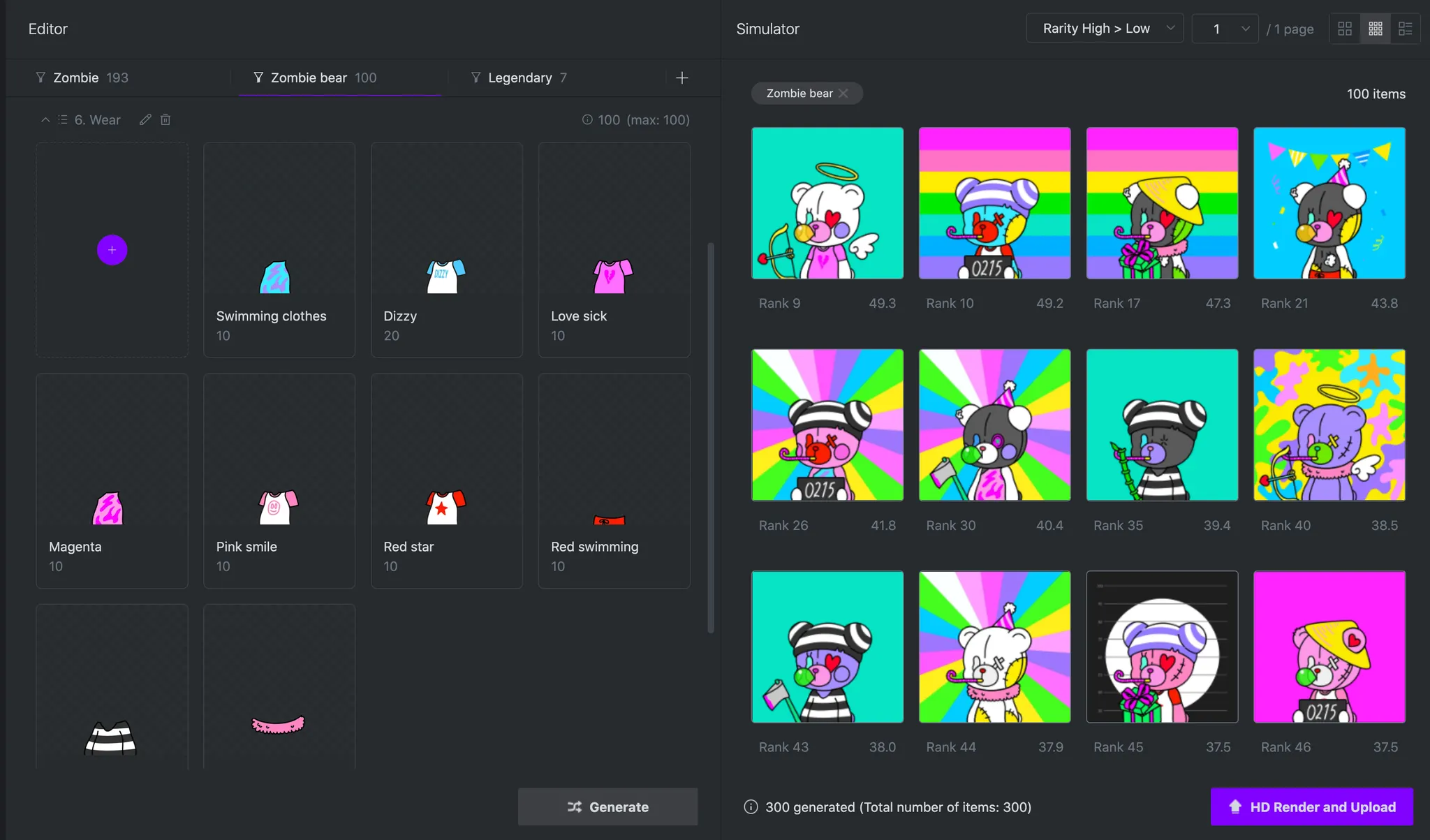This screenshot has width=1430, height=840.
Task: Switch to medium grid view
Action: 1376,29
